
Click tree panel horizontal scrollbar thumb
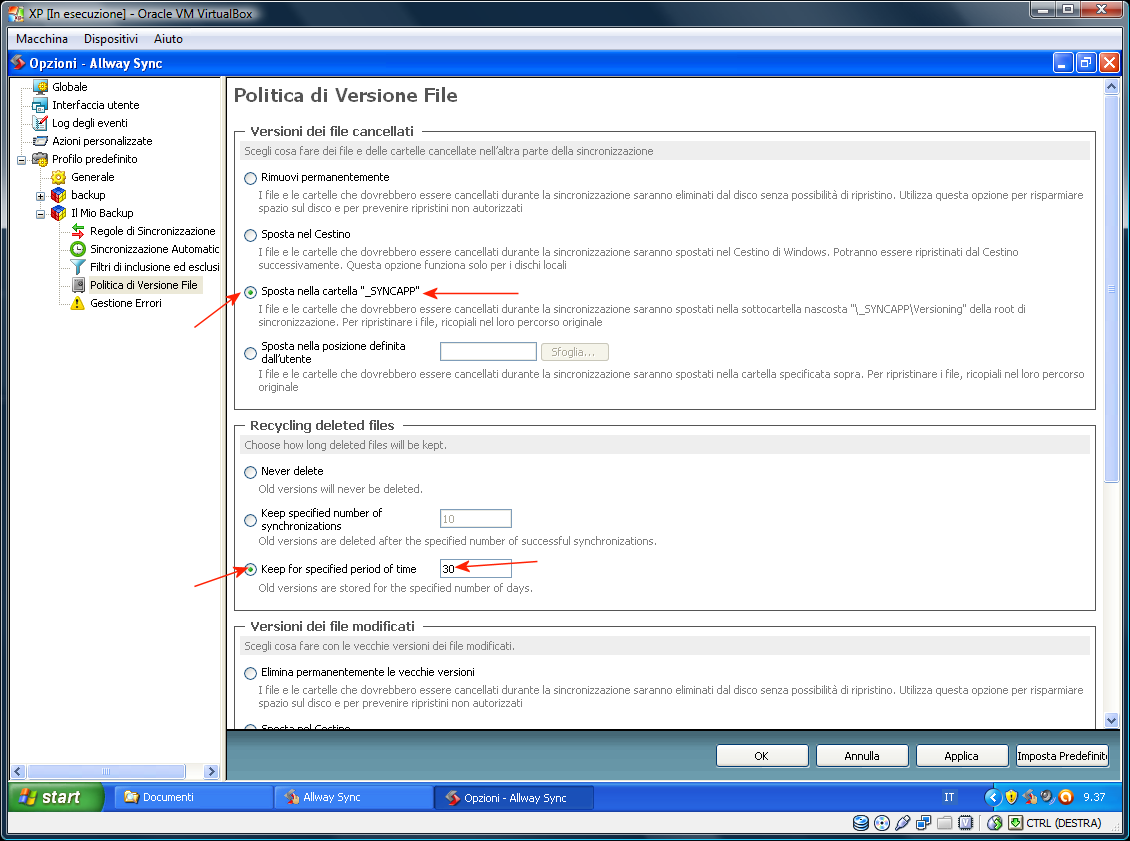click(x=106, y=771)
